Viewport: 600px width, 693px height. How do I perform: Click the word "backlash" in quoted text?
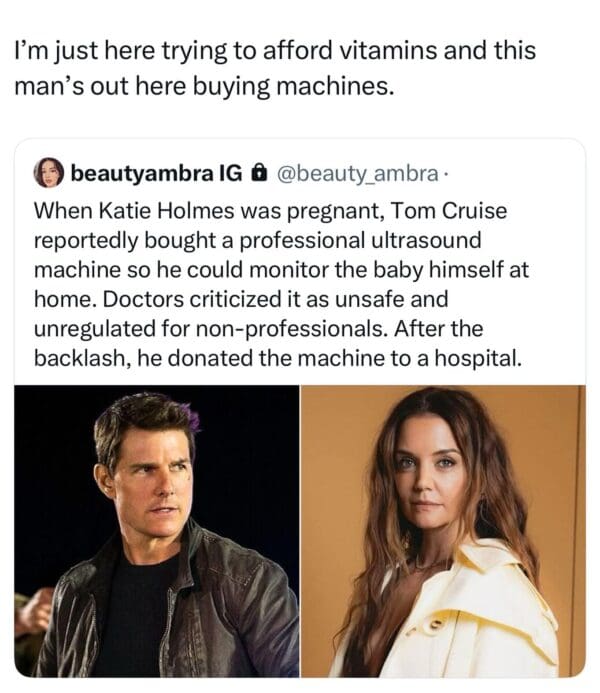click(x=73, y=357)
